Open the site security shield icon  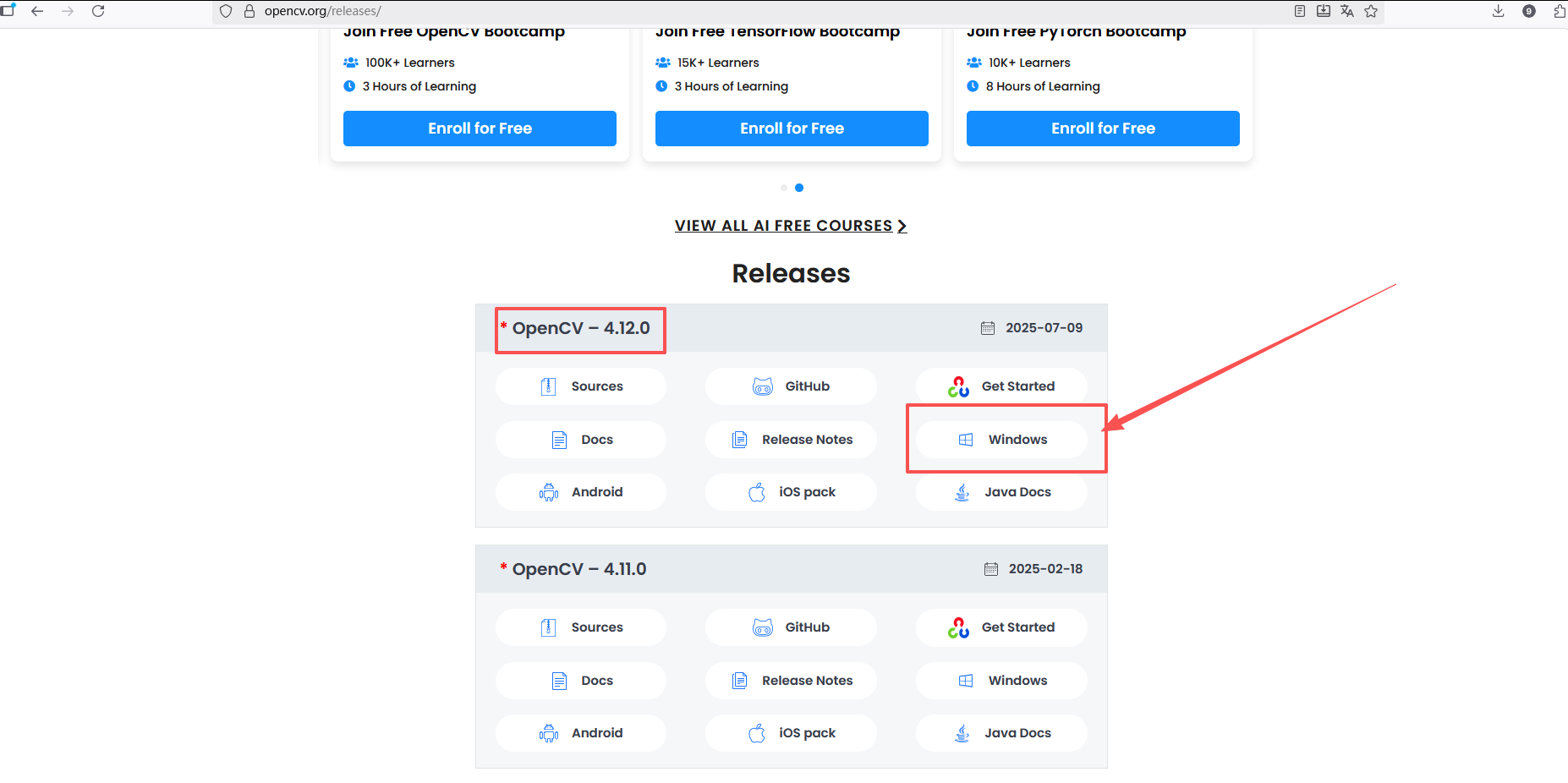[x=226, y=11]
